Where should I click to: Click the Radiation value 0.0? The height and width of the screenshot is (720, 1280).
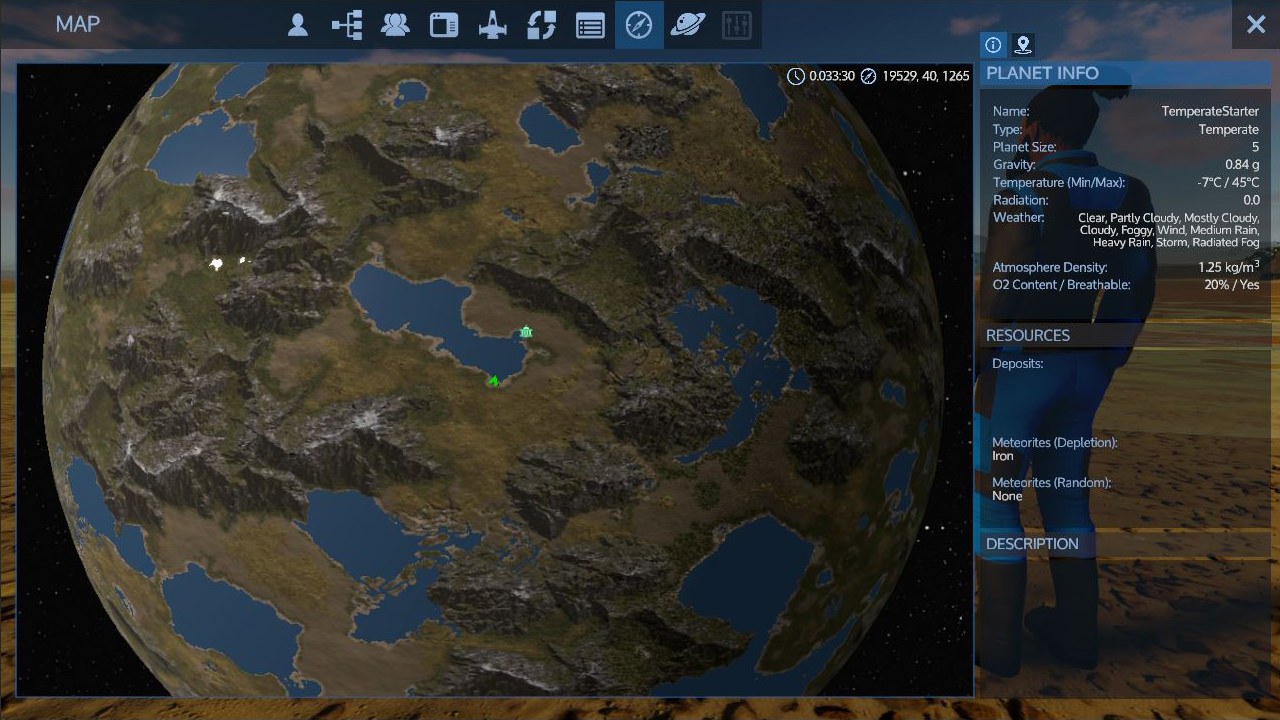click(1251, 200)
